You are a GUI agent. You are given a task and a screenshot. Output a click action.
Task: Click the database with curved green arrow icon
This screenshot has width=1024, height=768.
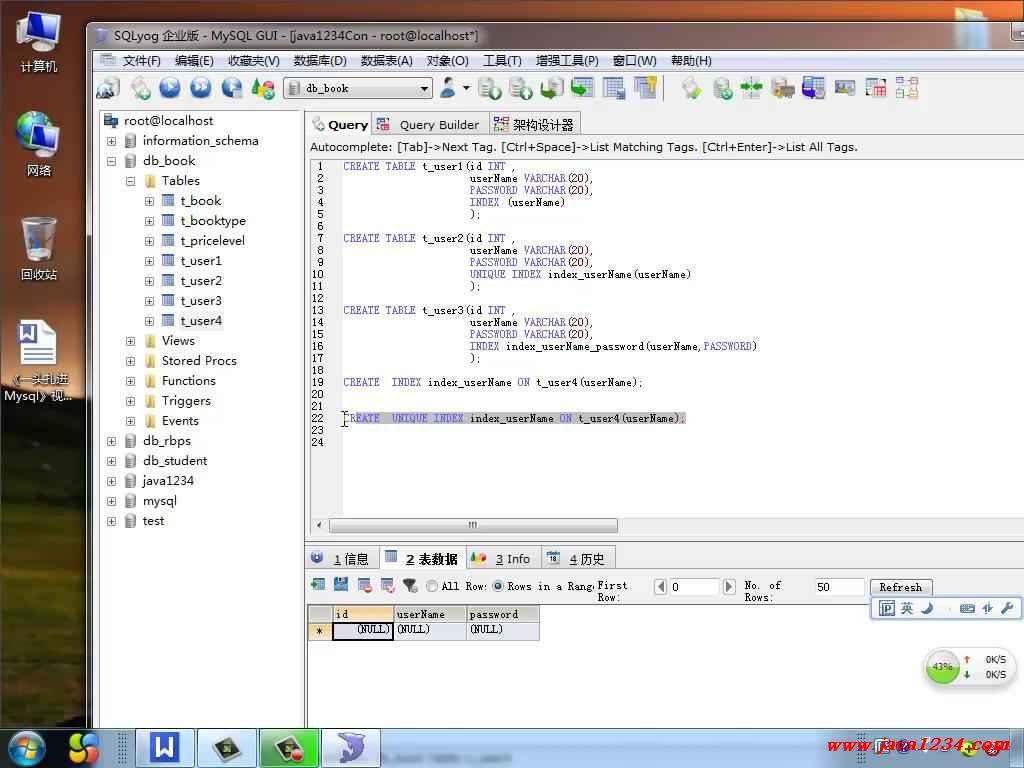pos(552,88)
